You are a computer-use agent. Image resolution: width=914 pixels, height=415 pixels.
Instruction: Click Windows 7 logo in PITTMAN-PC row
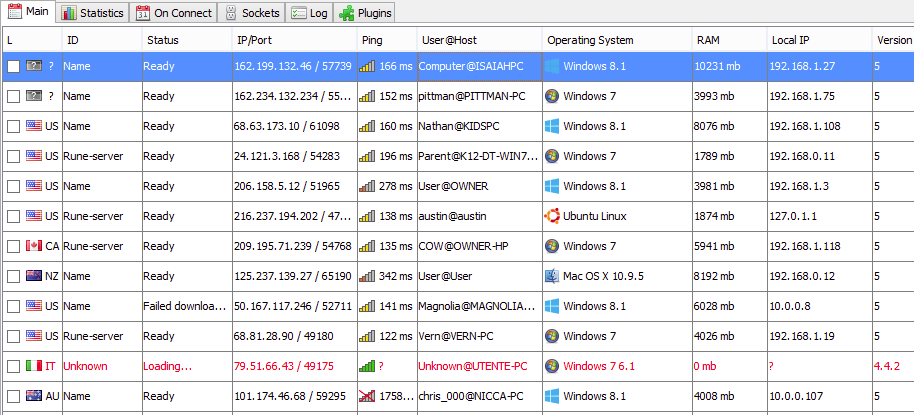pos(551,96)
